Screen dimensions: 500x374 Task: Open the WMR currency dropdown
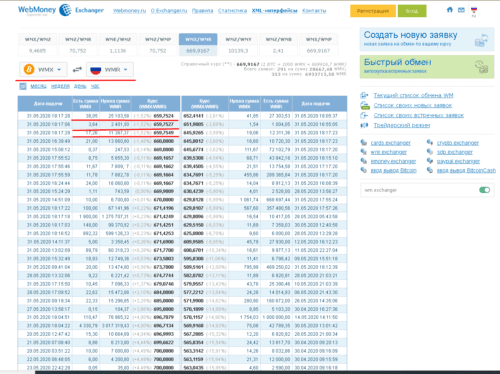pyautogui.click(x=110, y=69)
